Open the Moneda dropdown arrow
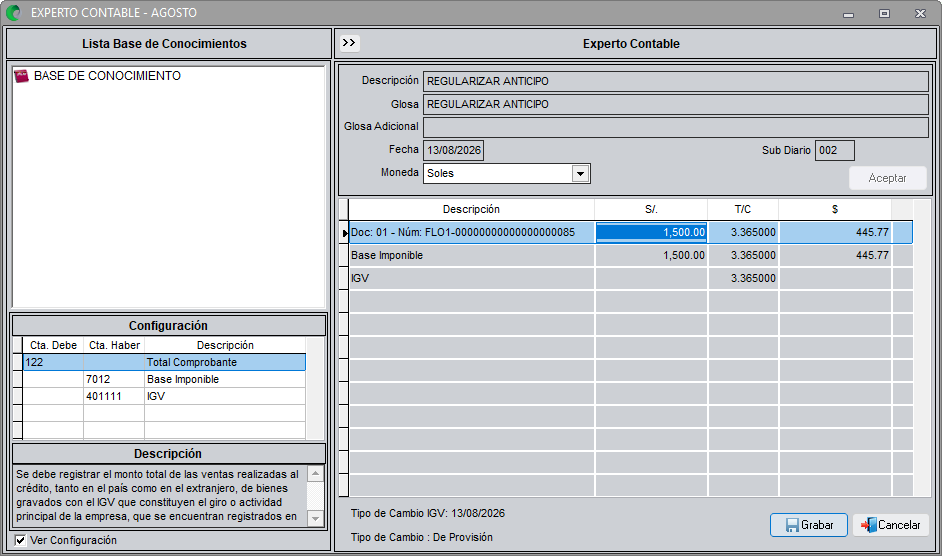942x556 pixels. click(580, 174)
